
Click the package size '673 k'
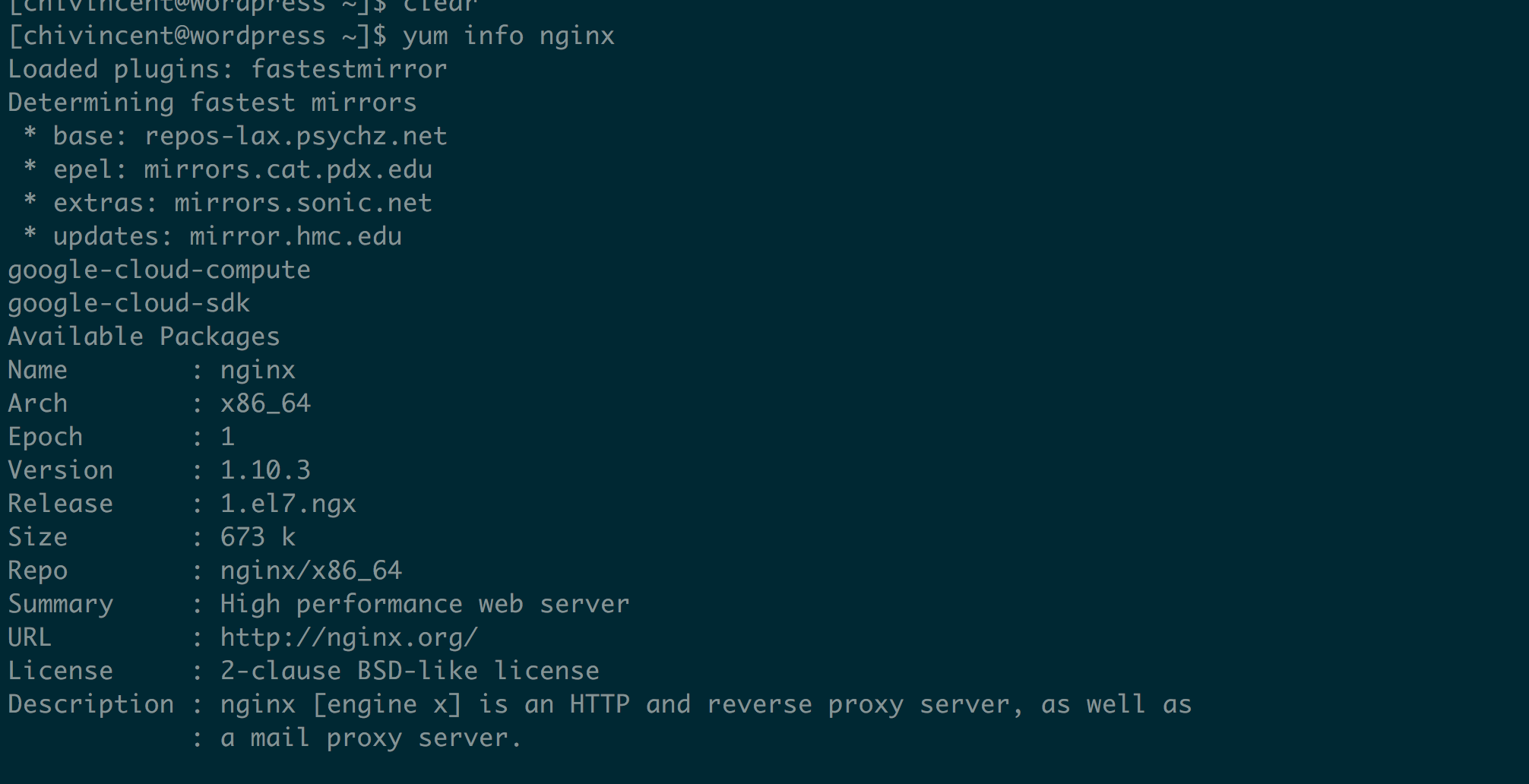point(258,537)
